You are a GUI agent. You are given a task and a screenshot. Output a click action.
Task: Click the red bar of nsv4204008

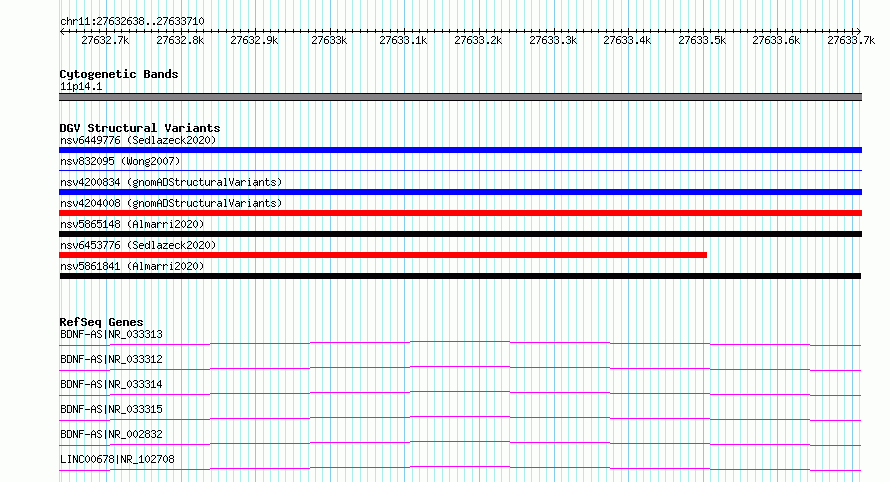[460, 213]
